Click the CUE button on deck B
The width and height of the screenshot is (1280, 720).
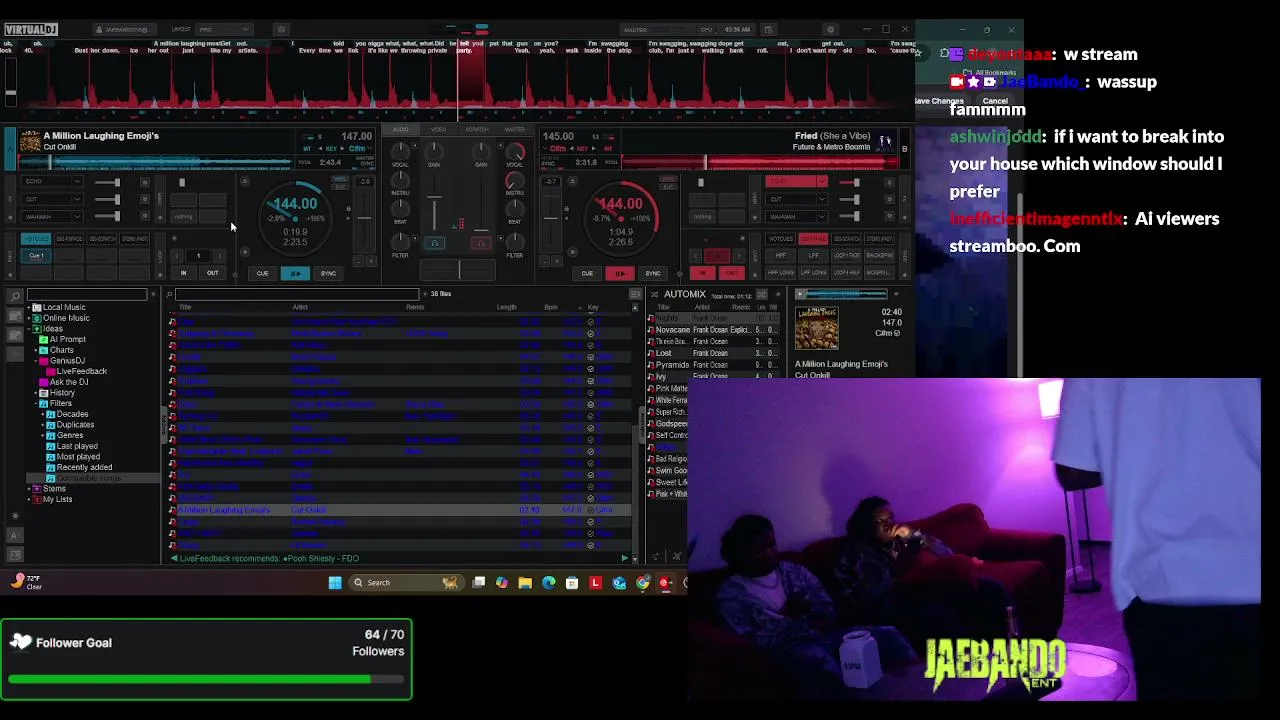[587, 273]
